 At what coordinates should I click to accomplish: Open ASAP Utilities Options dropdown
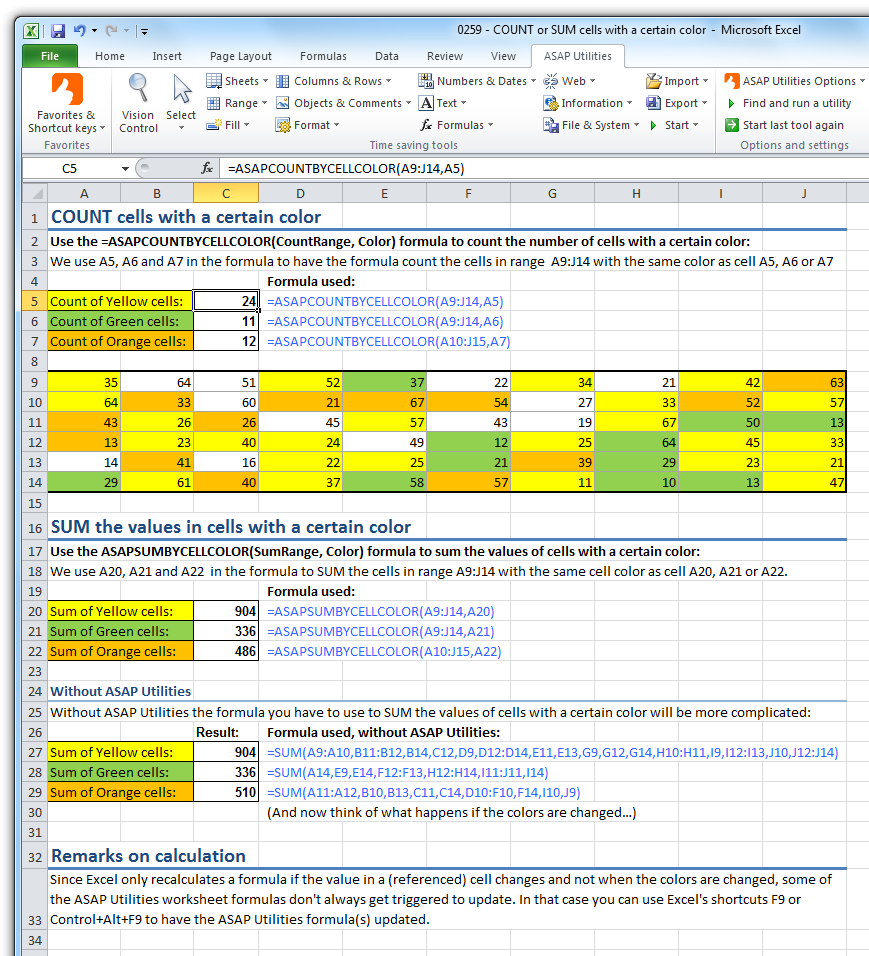(x=789, y=80)
